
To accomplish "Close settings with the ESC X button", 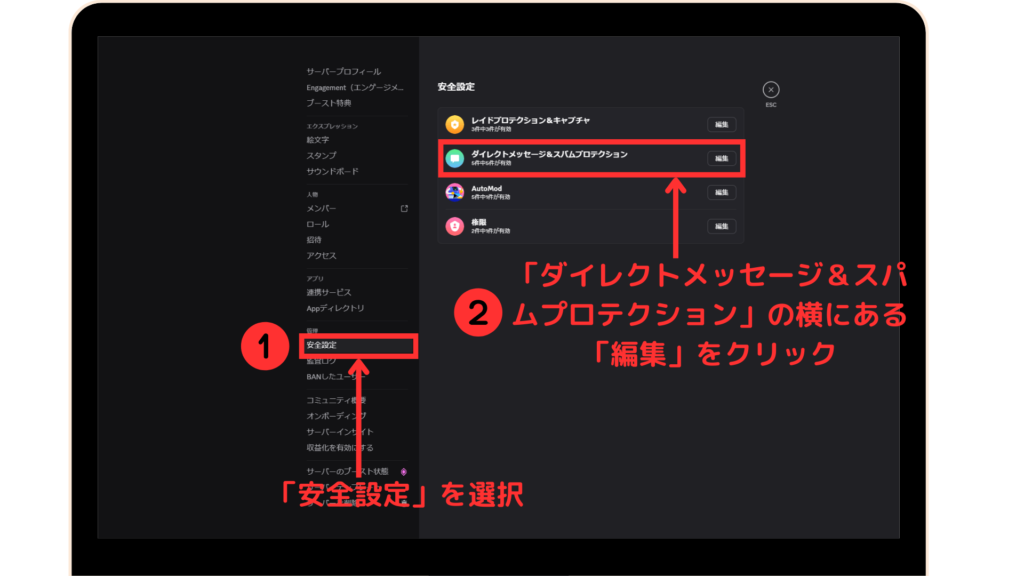I will pyautogui.click(x=771, y=89).
